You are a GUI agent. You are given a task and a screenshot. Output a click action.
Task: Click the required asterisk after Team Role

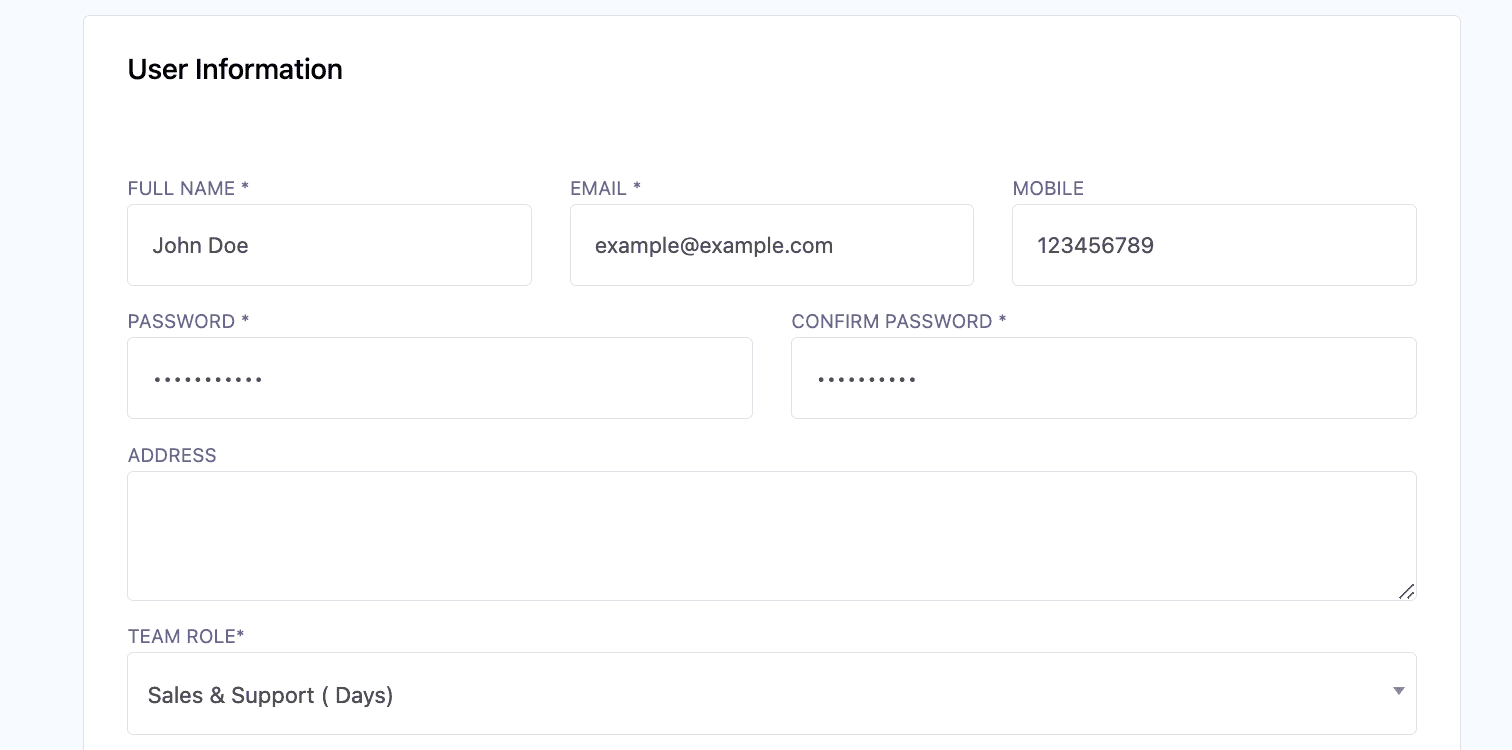240,636
